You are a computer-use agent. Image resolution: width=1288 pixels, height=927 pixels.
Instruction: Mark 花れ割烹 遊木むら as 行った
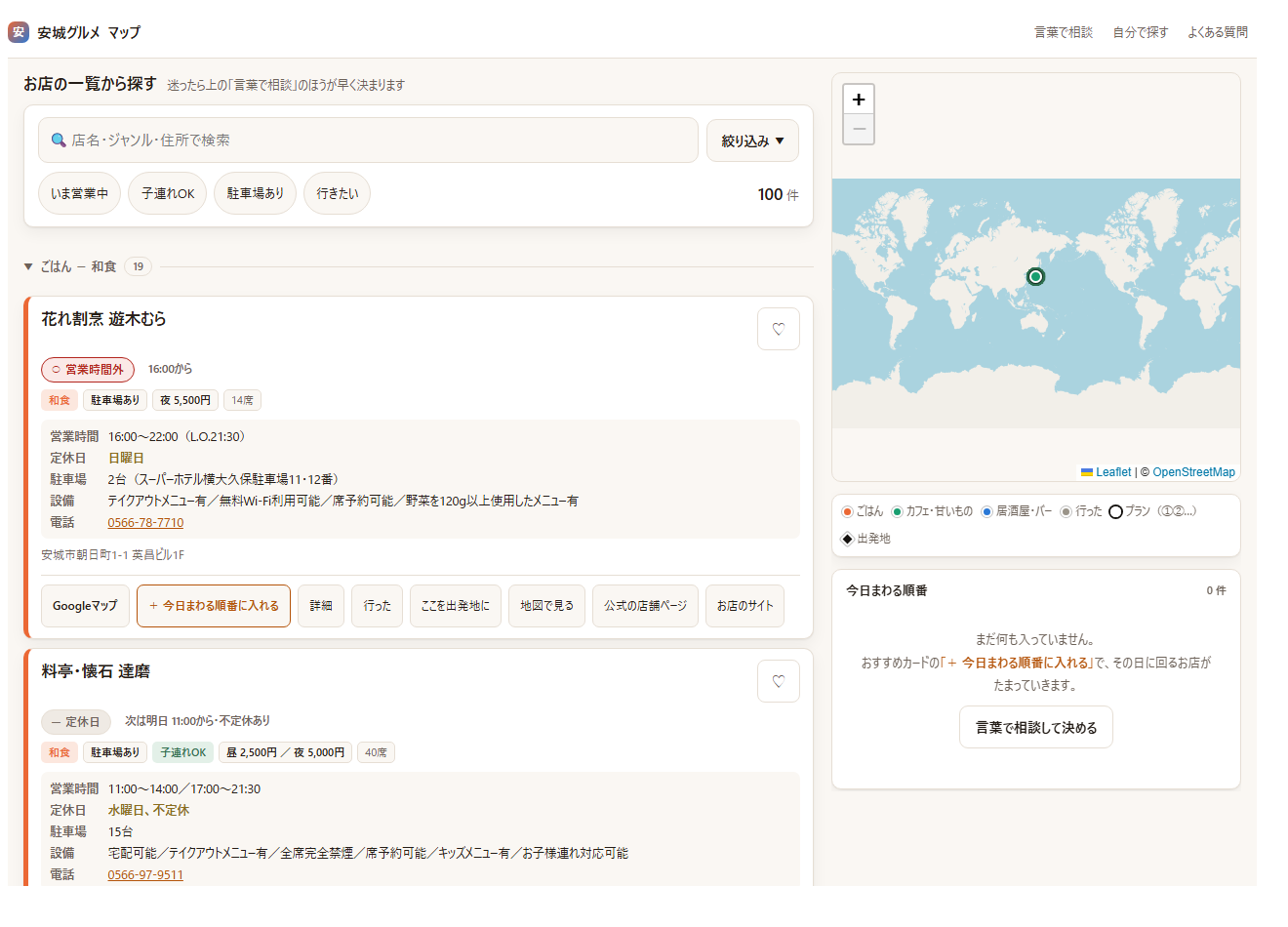[378, 606]
